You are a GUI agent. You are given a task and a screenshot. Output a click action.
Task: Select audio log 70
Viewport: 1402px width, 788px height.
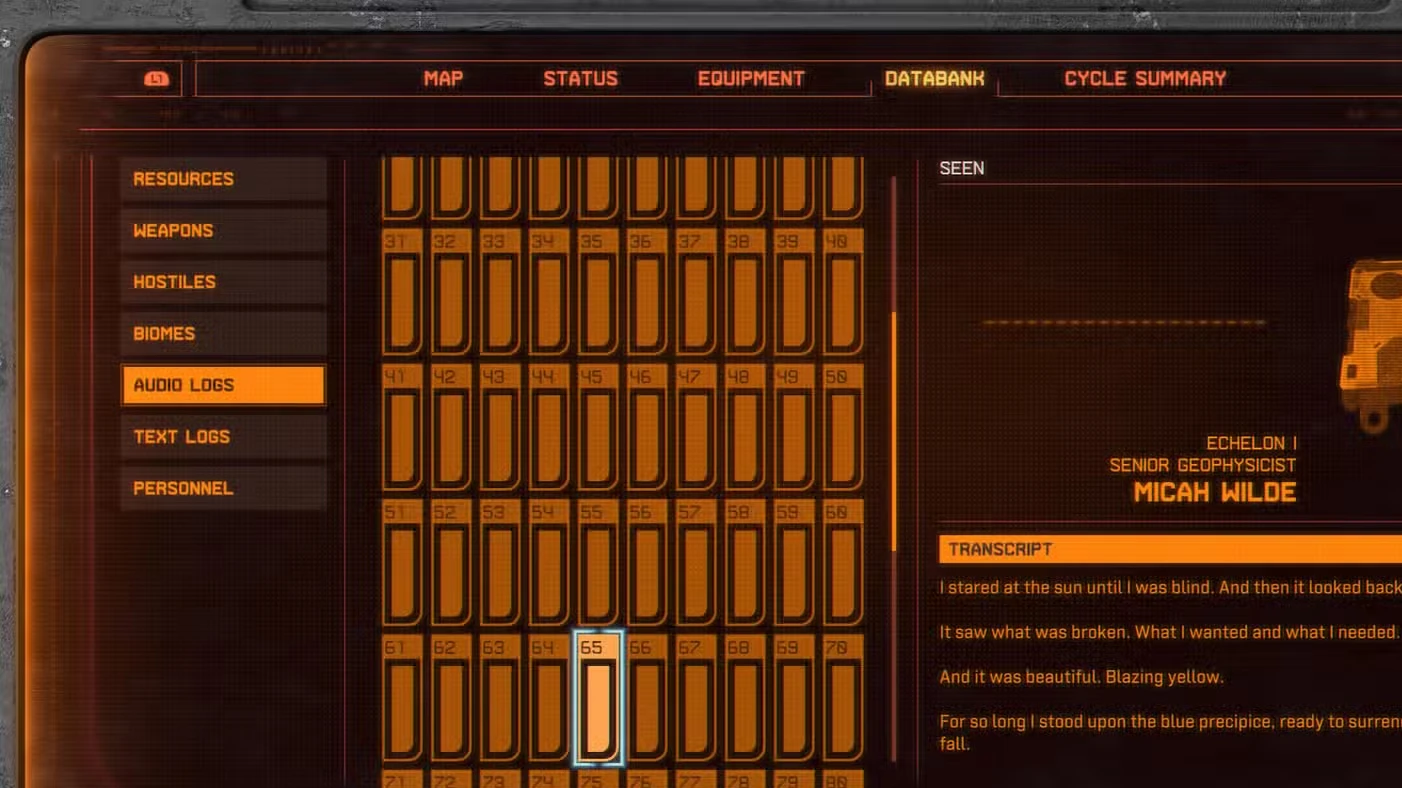point(842,697)
